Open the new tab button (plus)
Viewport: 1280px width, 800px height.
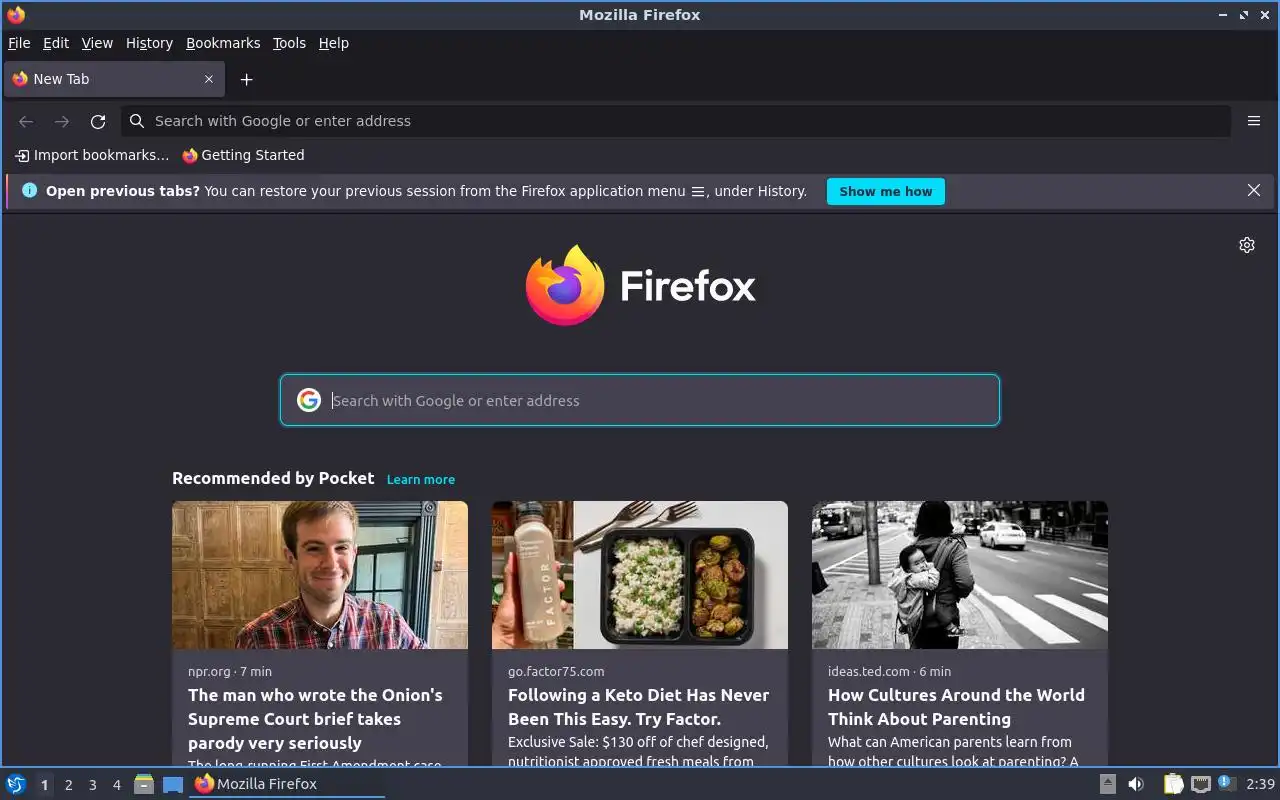click(x=246, y=79)
